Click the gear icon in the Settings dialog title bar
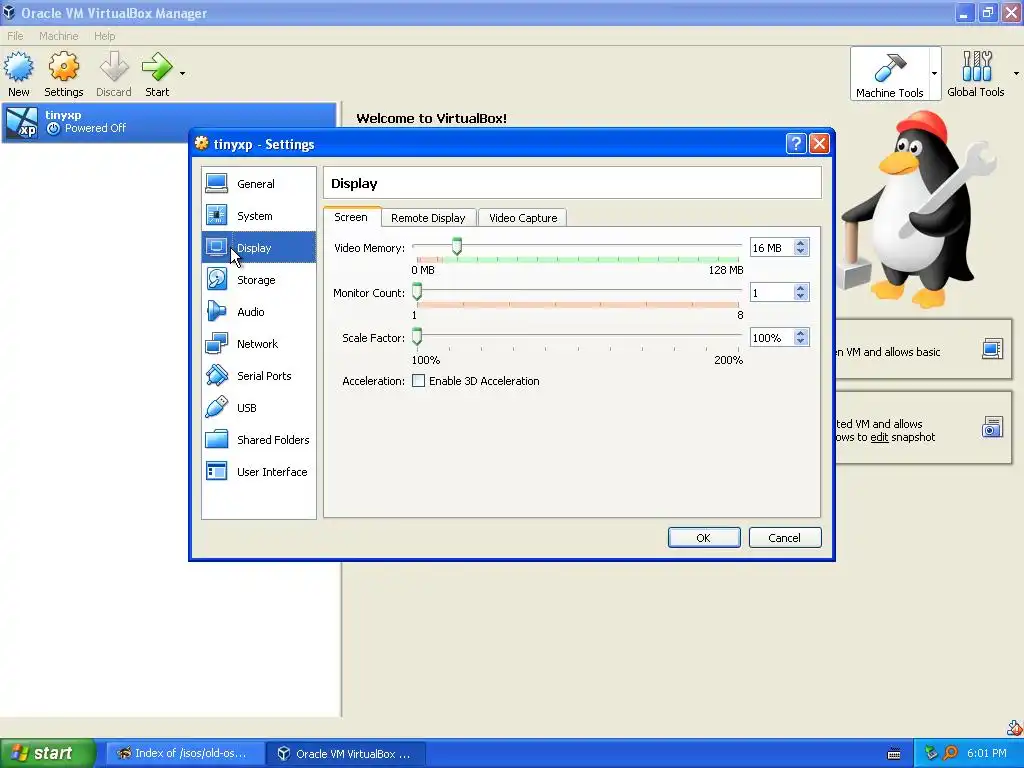 pos(202,144)
